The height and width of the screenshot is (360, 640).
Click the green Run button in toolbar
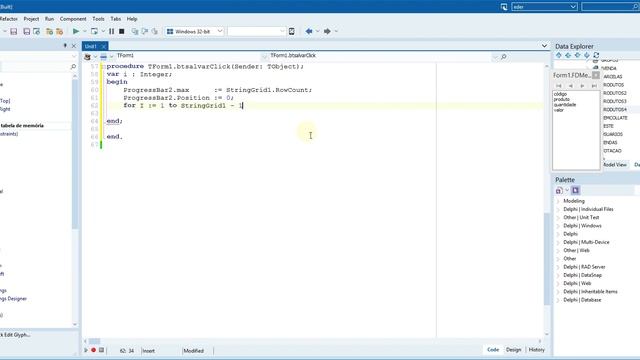click(76, 31)
